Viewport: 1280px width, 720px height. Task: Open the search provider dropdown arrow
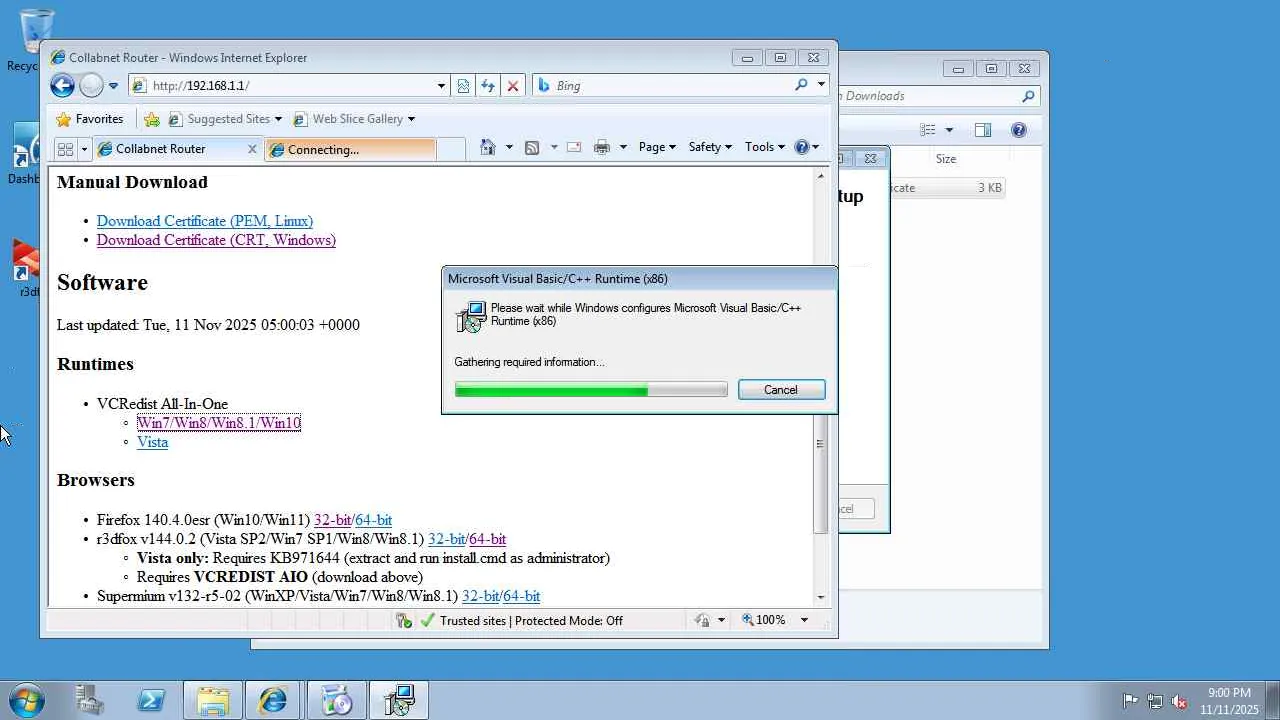tap(821, 85)
